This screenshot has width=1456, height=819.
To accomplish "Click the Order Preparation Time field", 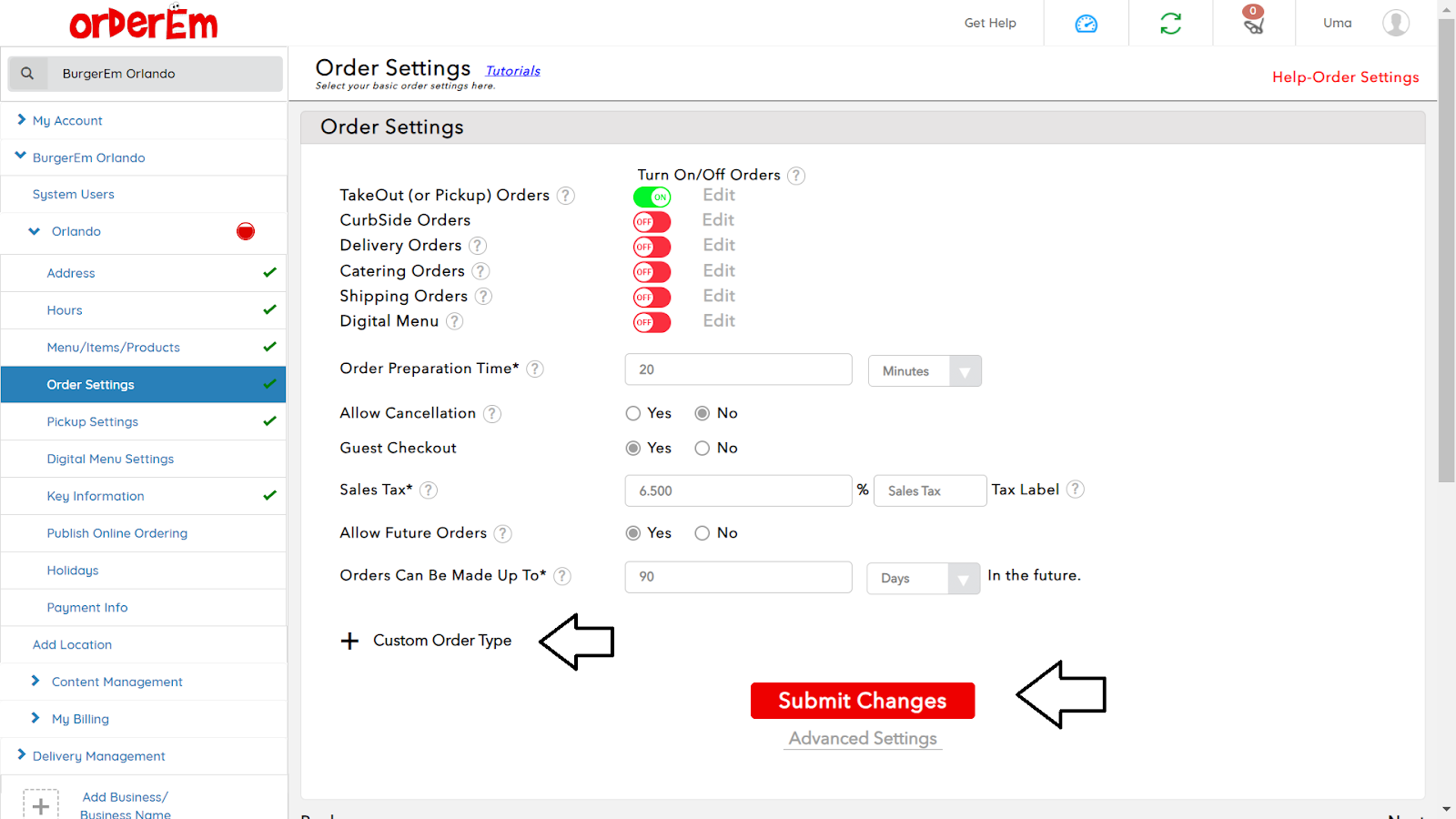I will pyautogui.click(x=738, y=369).
